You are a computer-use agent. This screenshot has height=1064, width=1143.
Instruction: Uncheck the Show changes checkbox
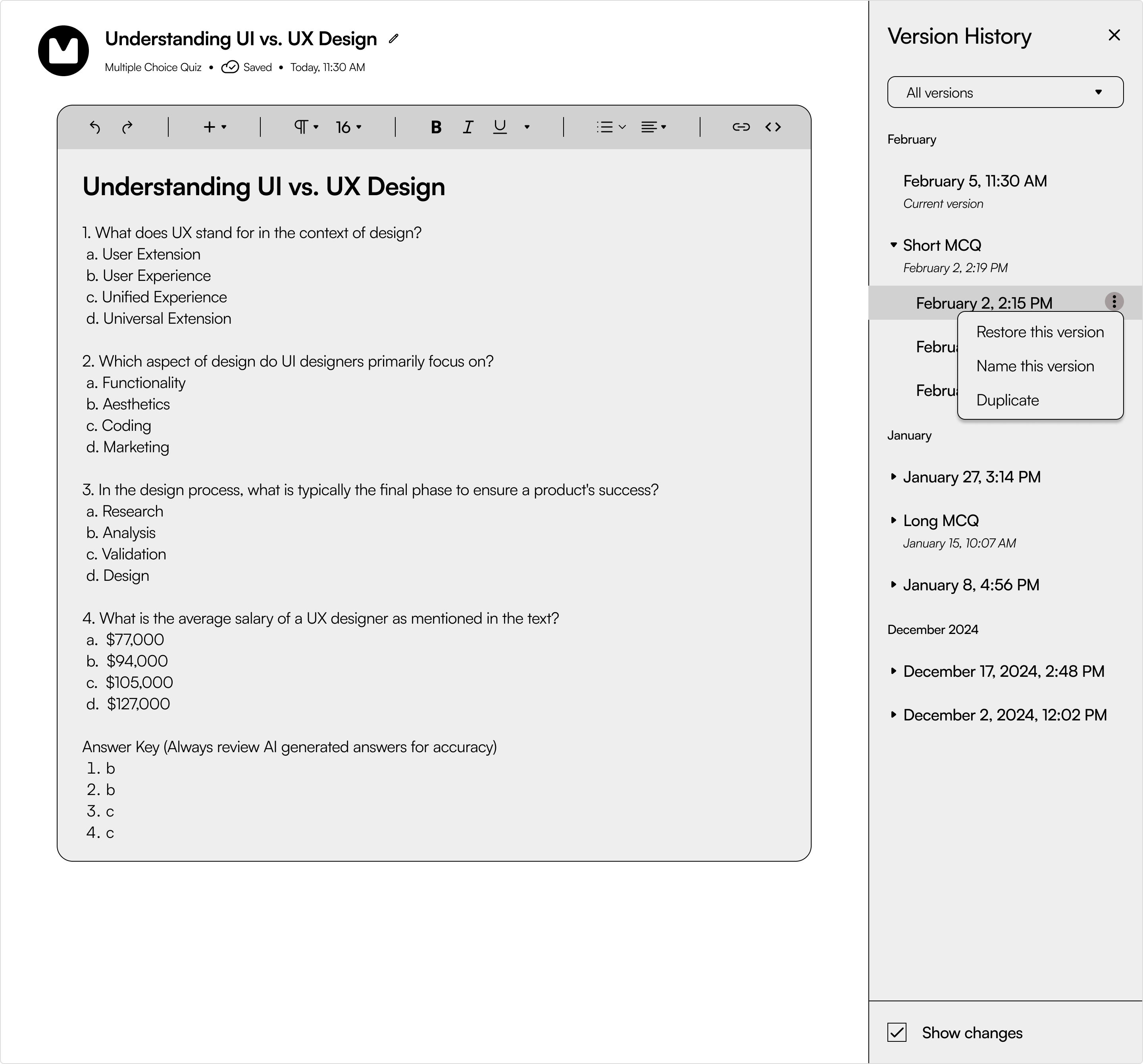[897, 1032]
